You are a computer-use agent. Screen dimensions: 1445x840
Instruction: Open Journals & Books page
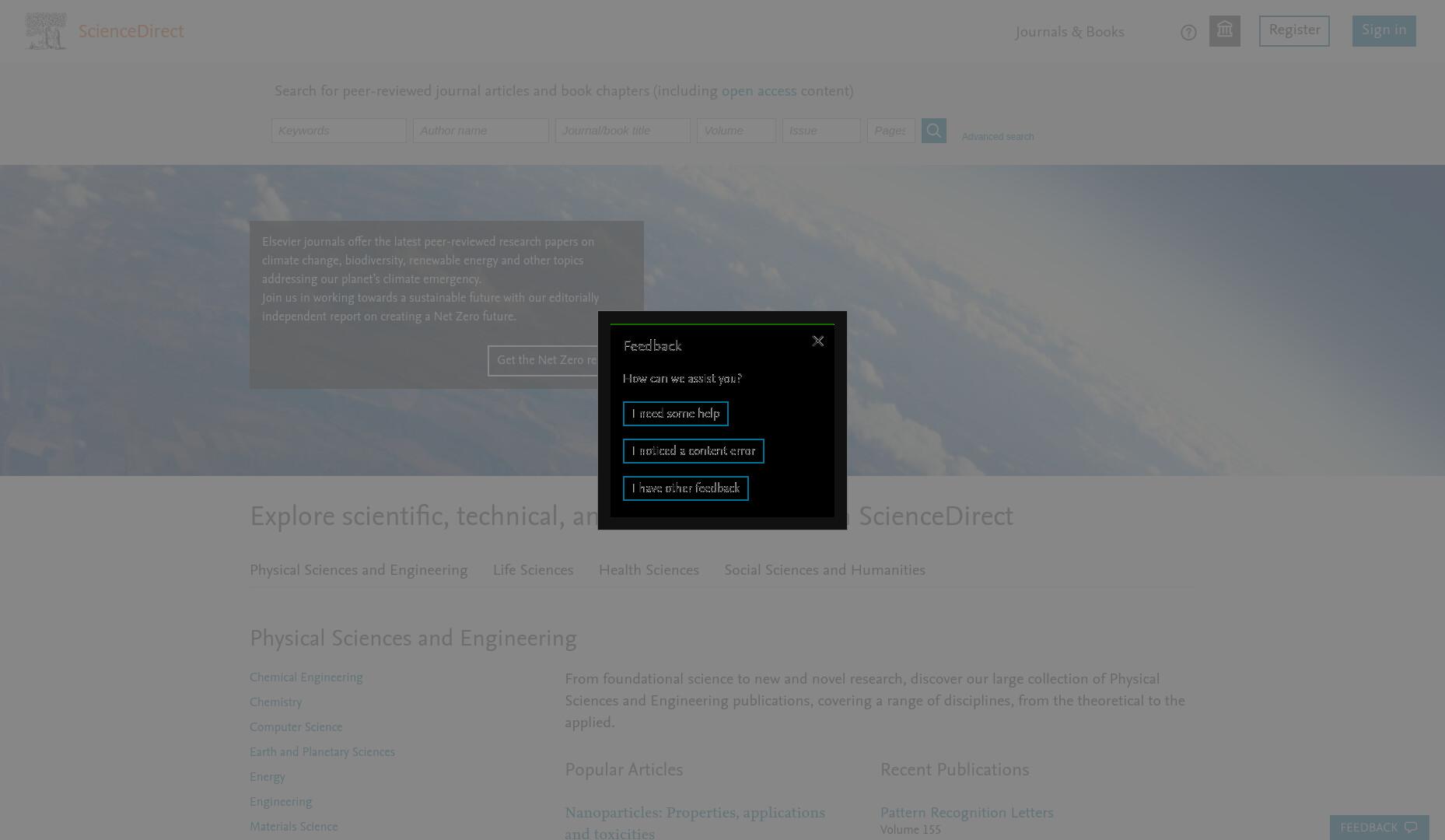(x=1069, y=33)
